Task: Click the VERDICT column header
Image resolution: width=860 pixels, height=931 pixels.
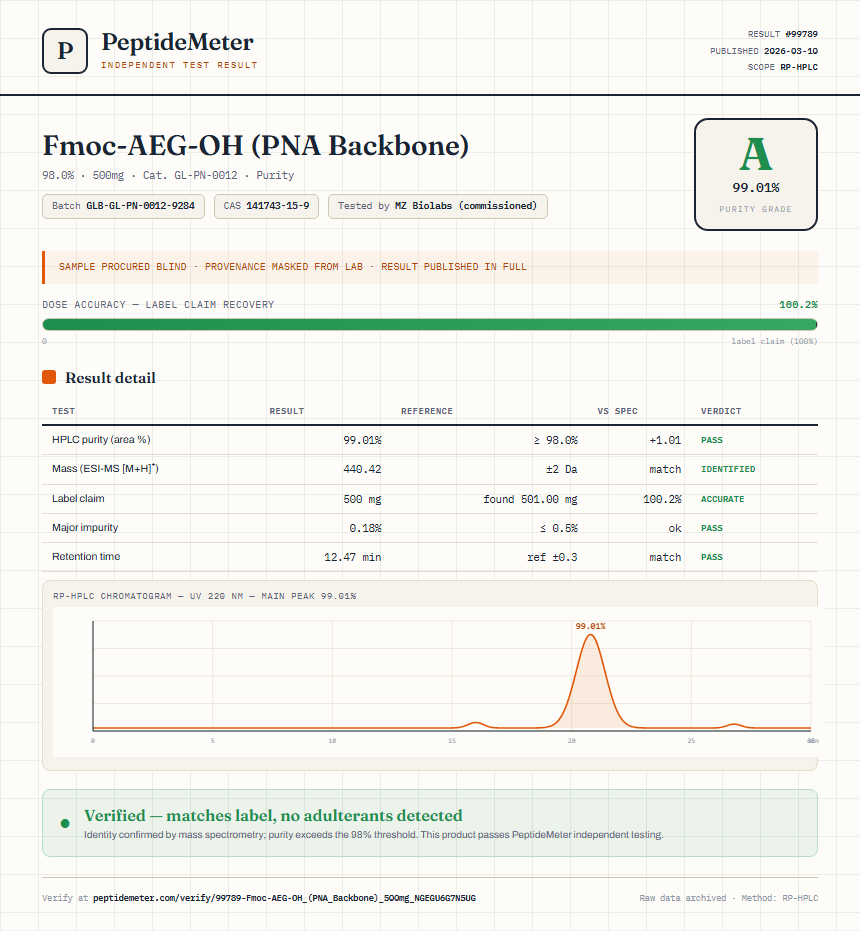Action: pos(721,411)
